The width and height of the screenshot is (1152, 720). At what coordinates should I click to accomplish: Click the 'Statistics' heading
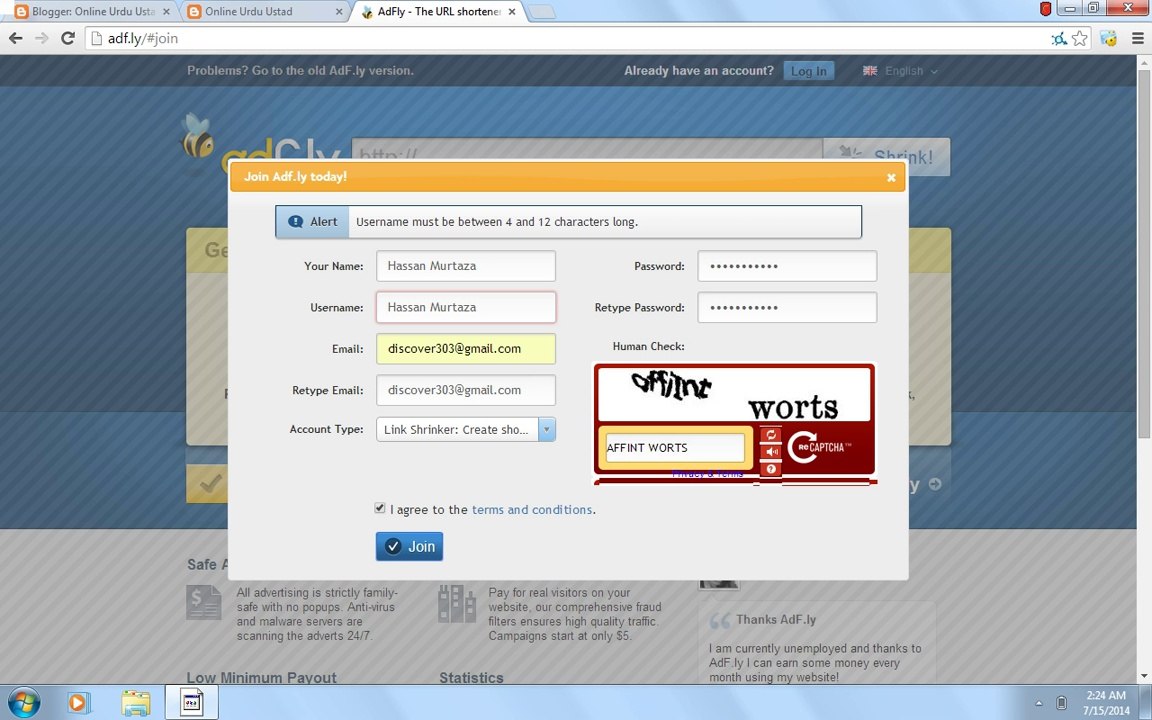coord(472,677)
